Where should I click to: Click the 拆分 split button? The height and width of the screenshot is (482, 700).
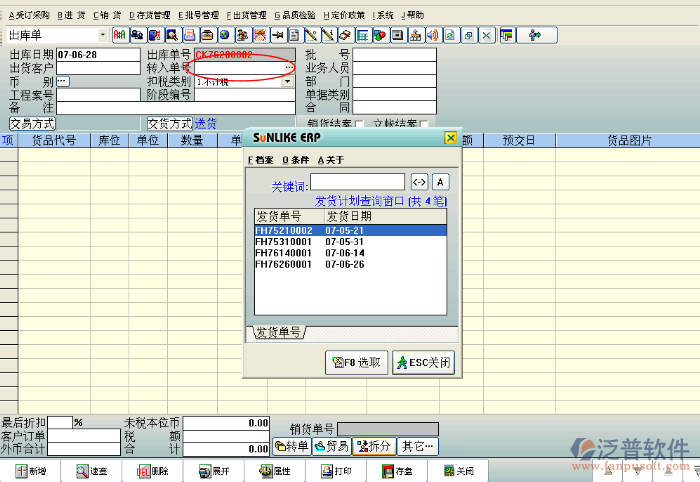pyautogui.click(x=374, y=446)
